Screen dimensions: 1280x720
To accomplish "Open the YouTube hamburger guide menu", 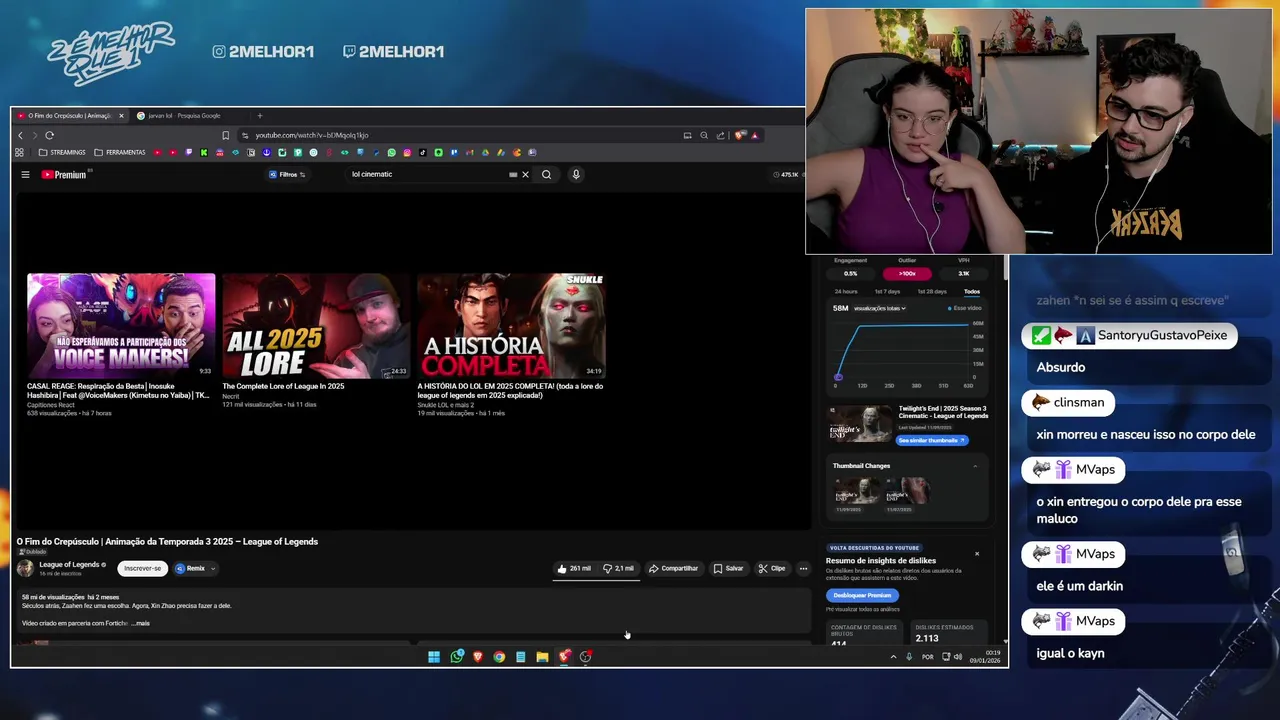I will [x=25, y=174].
